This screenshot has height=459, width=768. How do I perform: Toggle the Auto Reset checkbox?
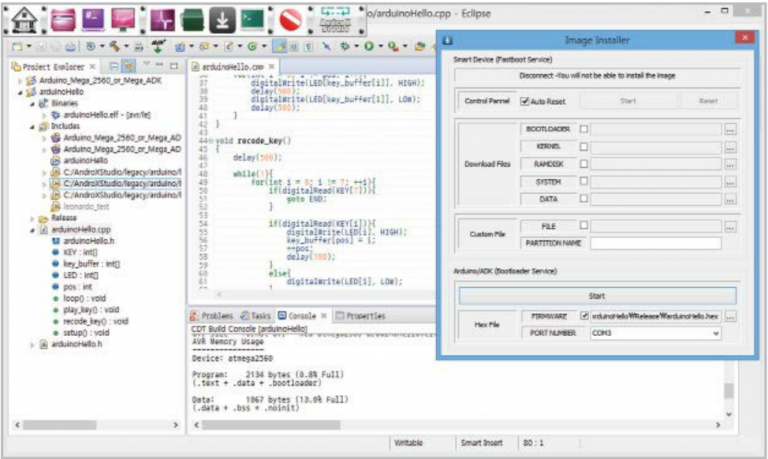(525, 101)
